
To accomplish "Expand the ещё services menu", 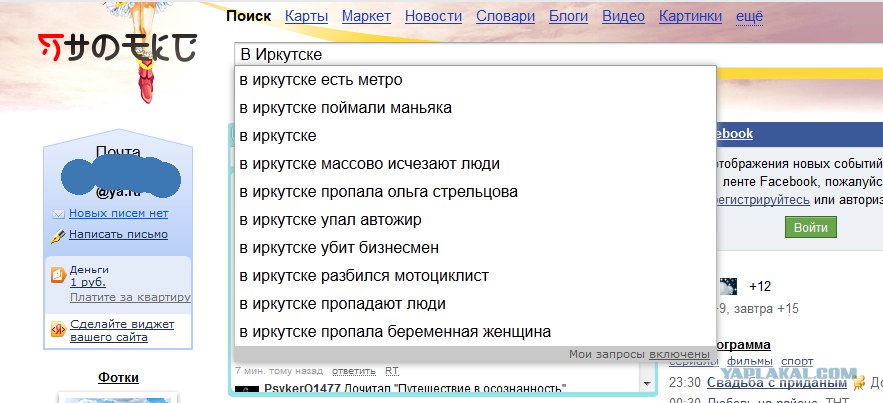I will pyautogui.click(x=749, y=16).
